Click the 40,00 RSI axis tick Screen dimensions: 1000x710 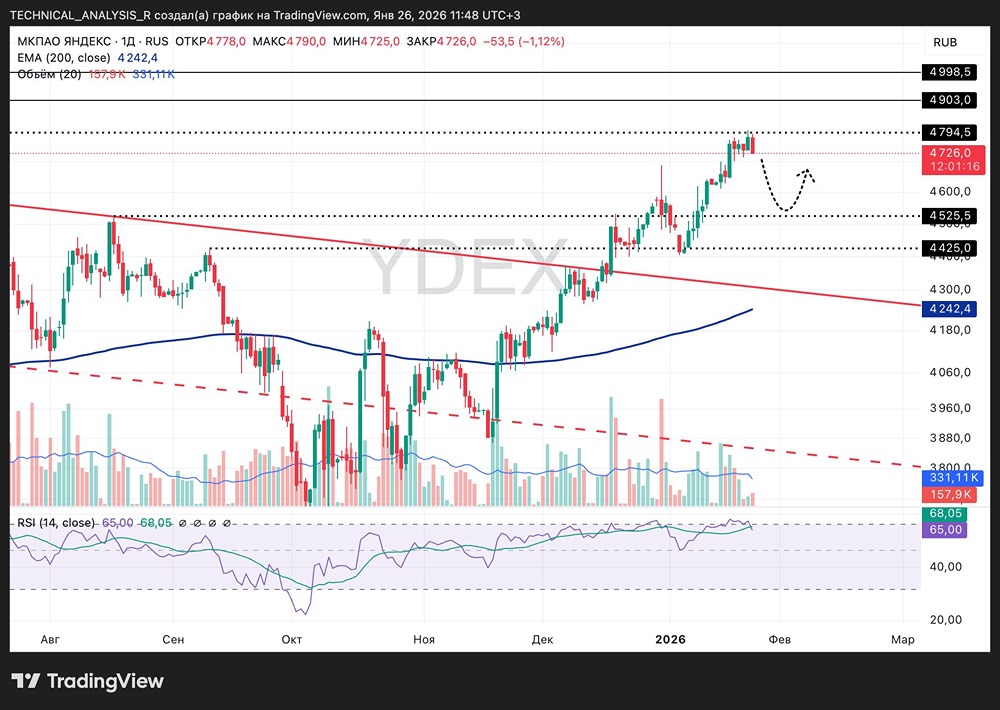(945, 566)
